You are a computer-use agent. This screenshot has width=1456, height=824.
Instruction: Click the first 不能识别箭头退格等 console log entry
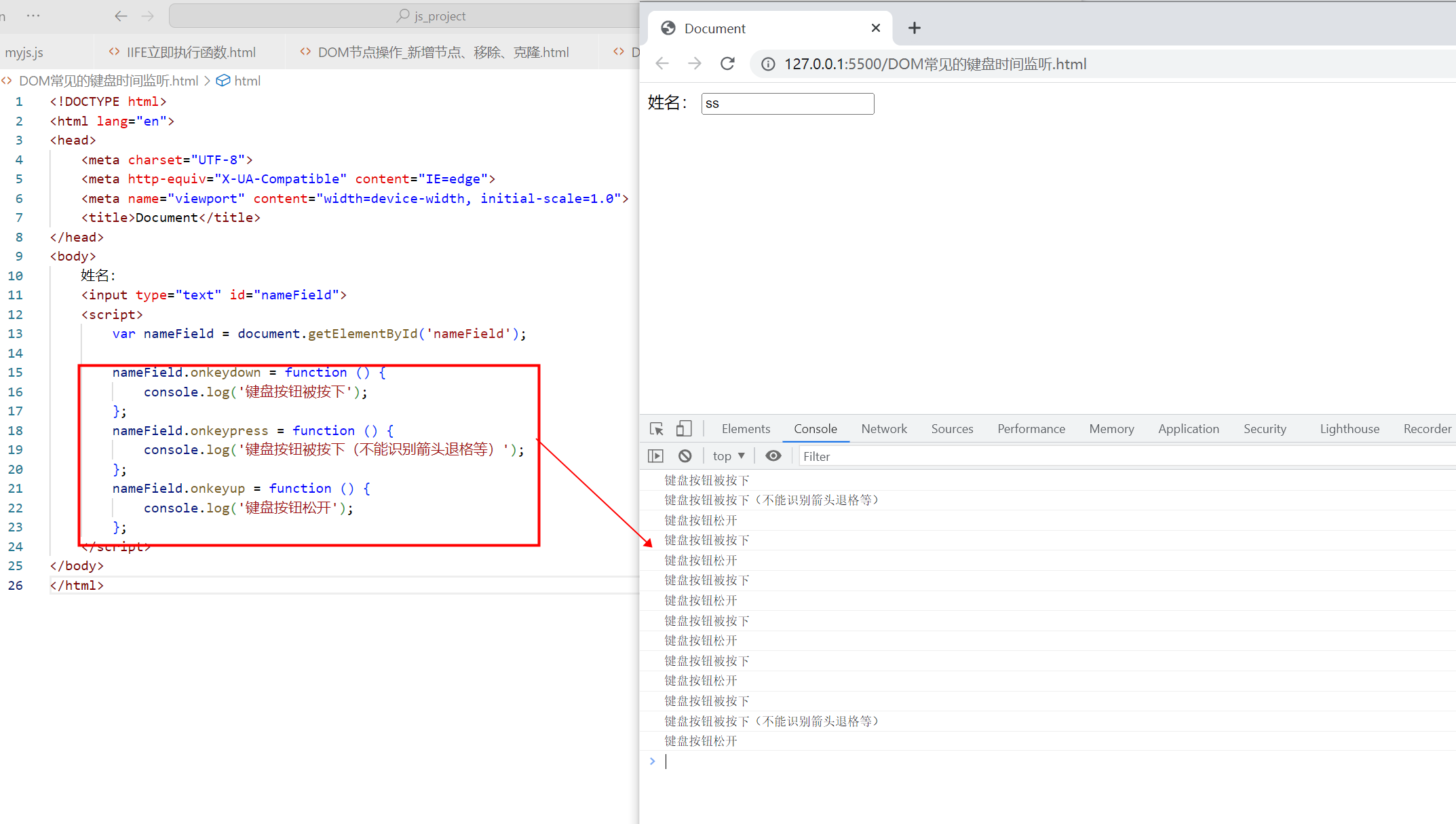point(771,500)
